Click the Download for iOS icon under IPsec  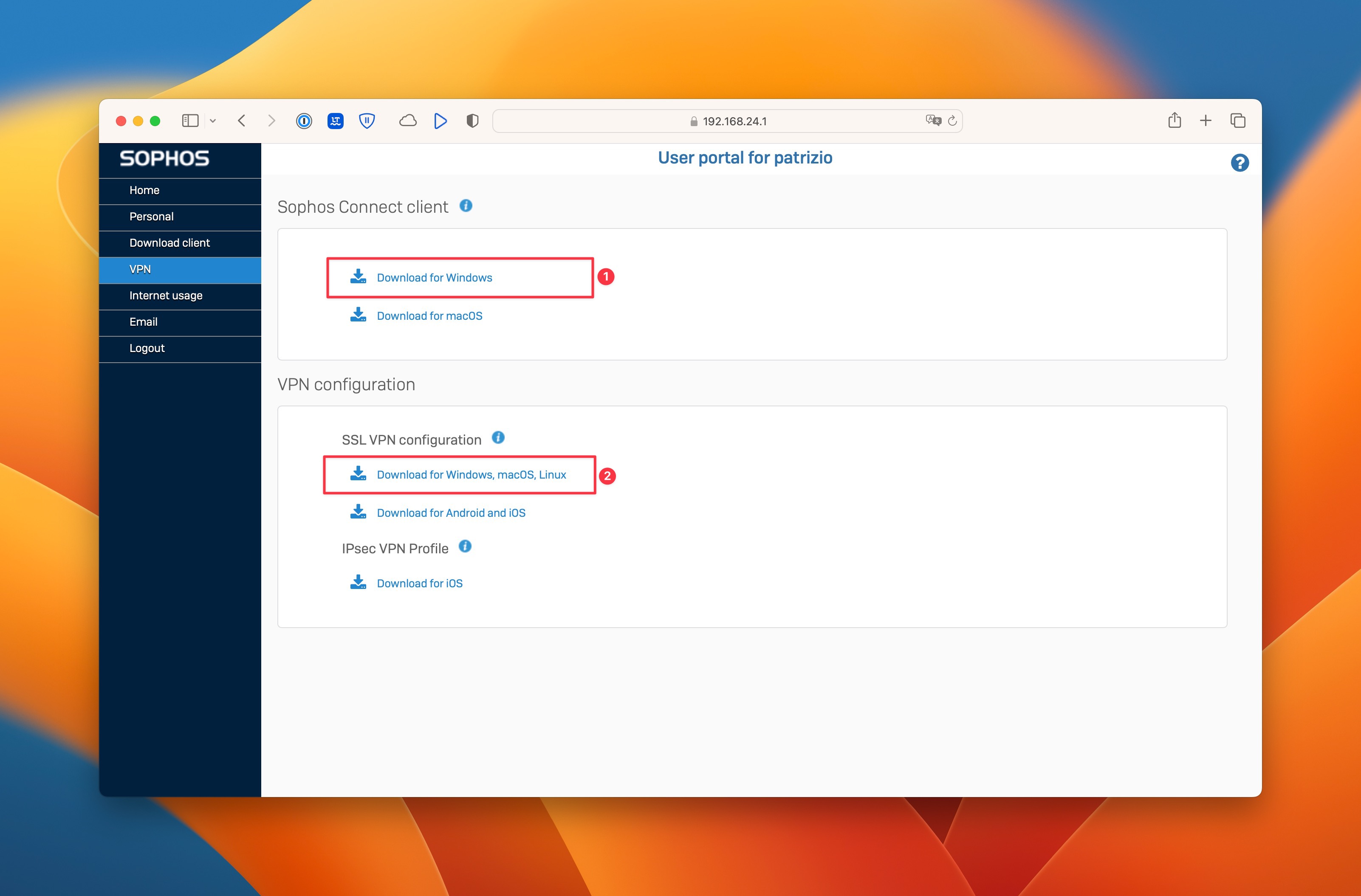pos(358,582)
